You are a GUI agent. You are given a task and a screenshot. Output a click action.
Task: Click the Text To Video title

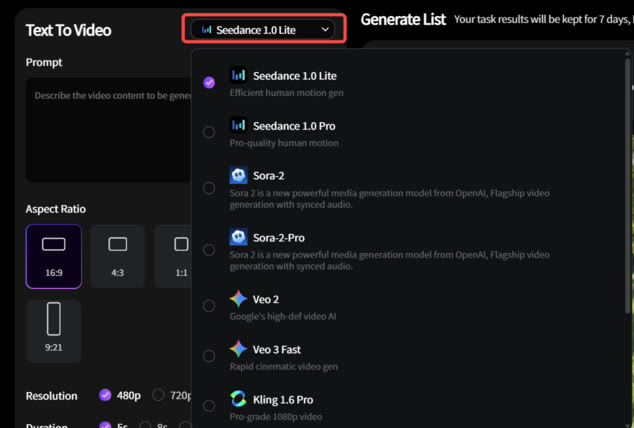point(68,30)
